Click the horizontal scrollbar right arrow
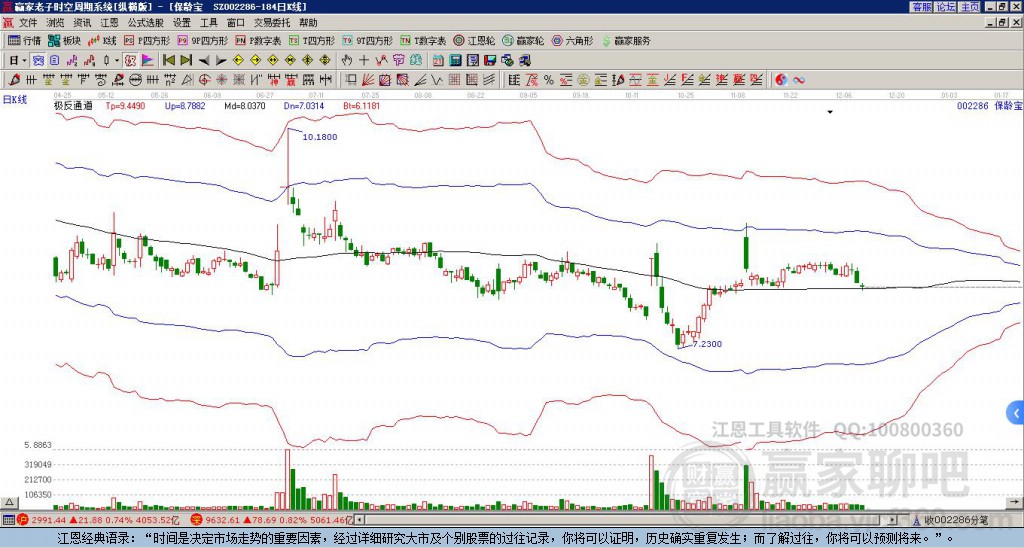Screen dimensions: 1024x548 point(893,520)
